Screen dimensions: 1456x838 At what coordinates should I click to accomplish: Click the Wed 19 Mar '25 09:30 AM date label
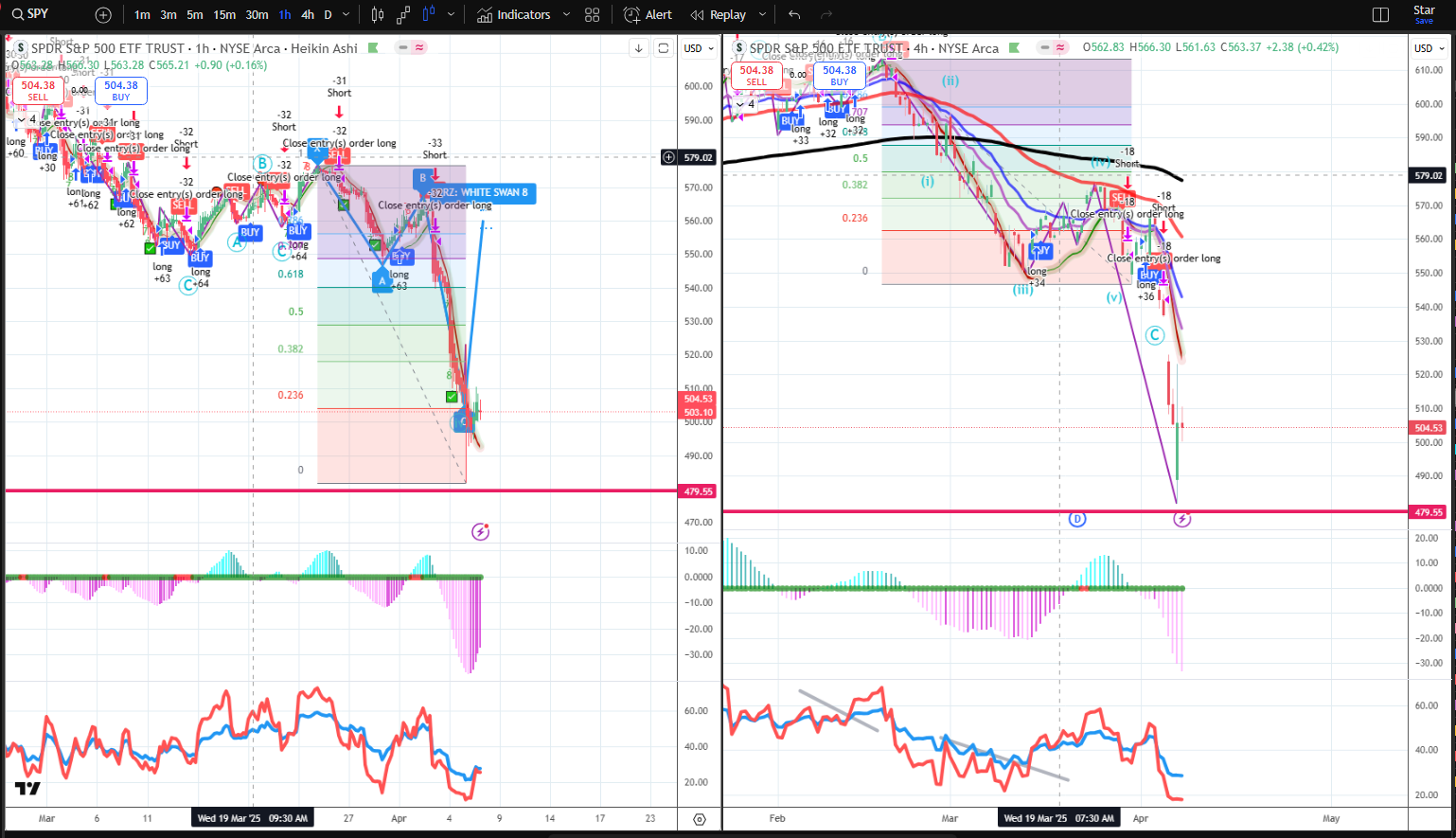tap(252, 818)
